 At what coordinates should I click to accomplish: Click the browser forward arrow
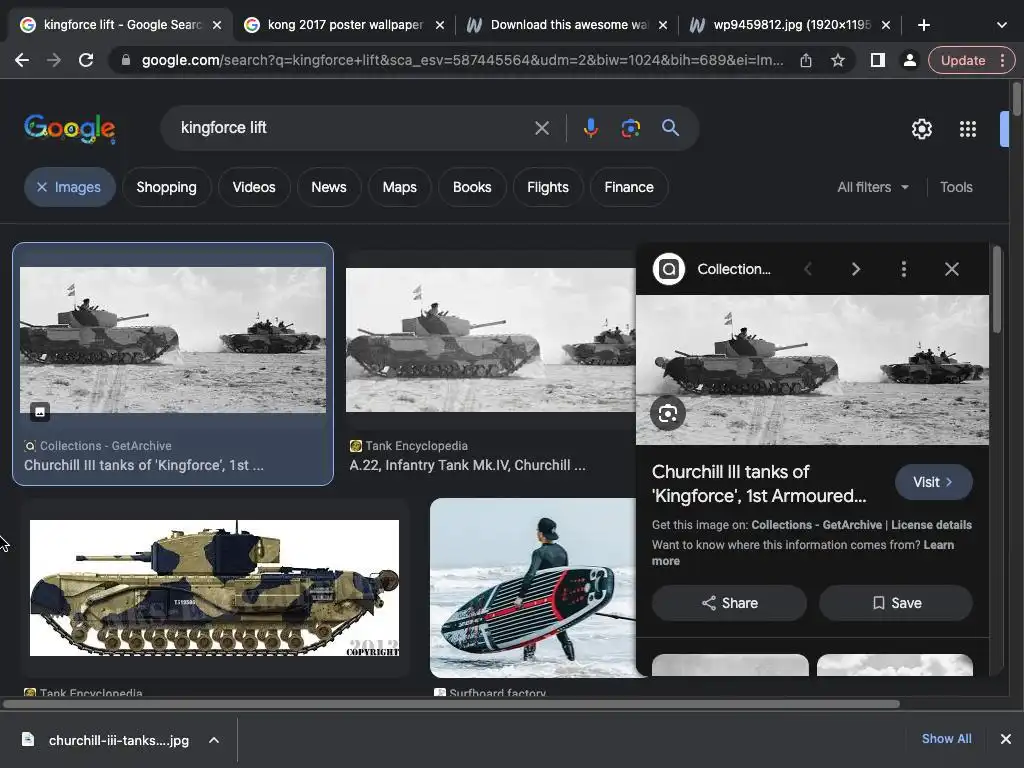coord(54,60)
